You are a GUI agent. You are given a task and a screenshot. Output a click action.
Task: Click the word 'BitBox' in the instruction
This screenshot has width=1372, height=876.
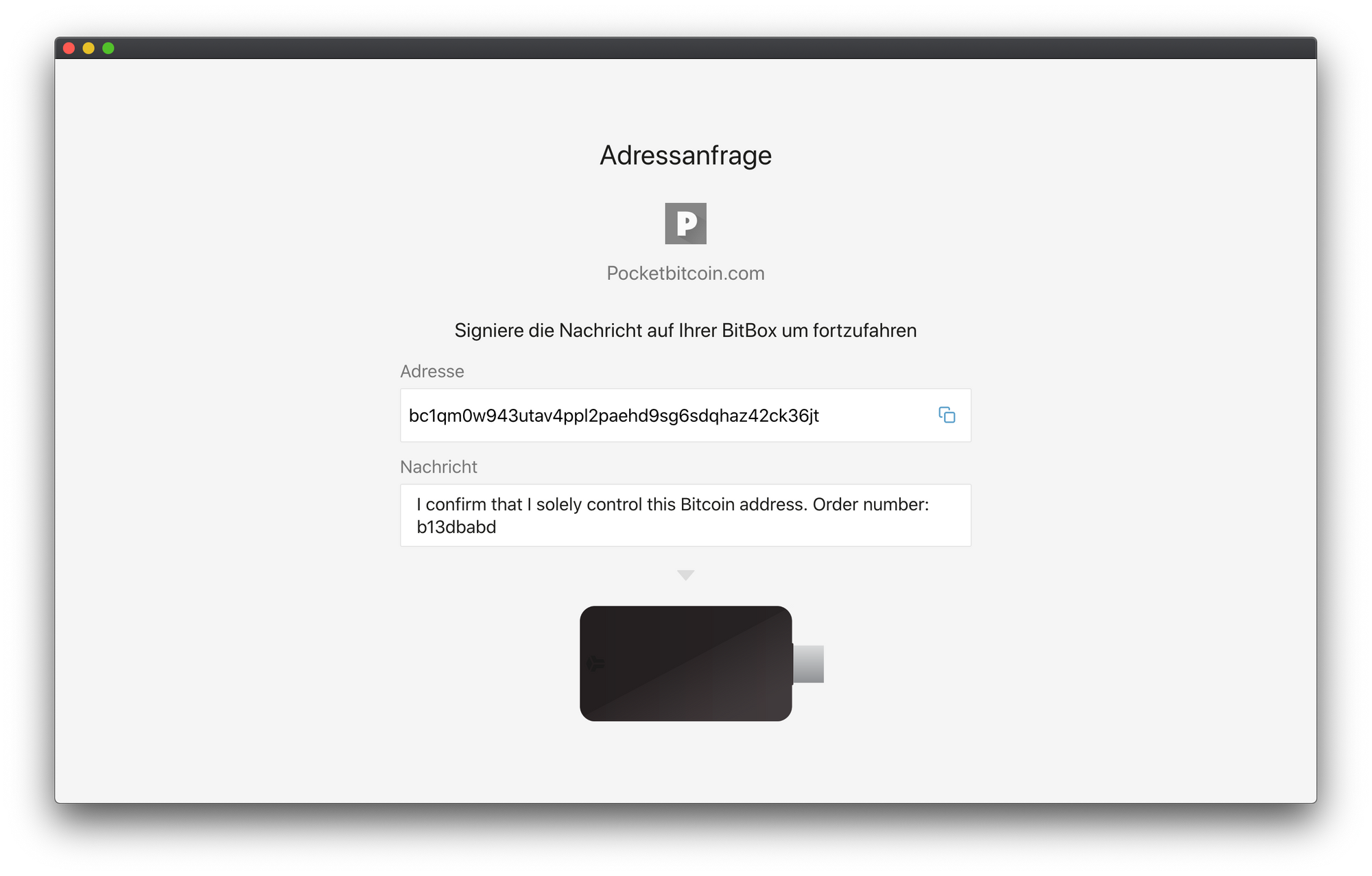click(x=749, y=331)
